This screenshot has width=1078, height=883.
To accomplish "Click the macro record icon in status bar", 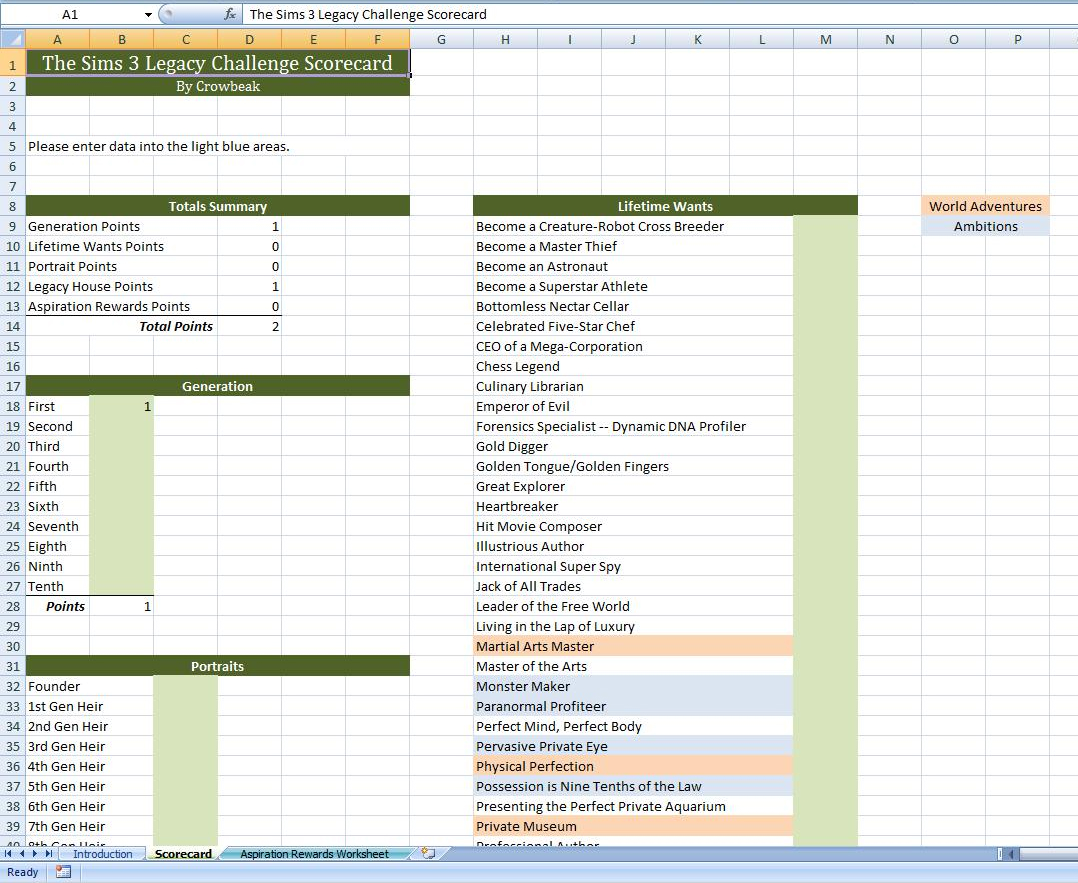I will 63,872.
